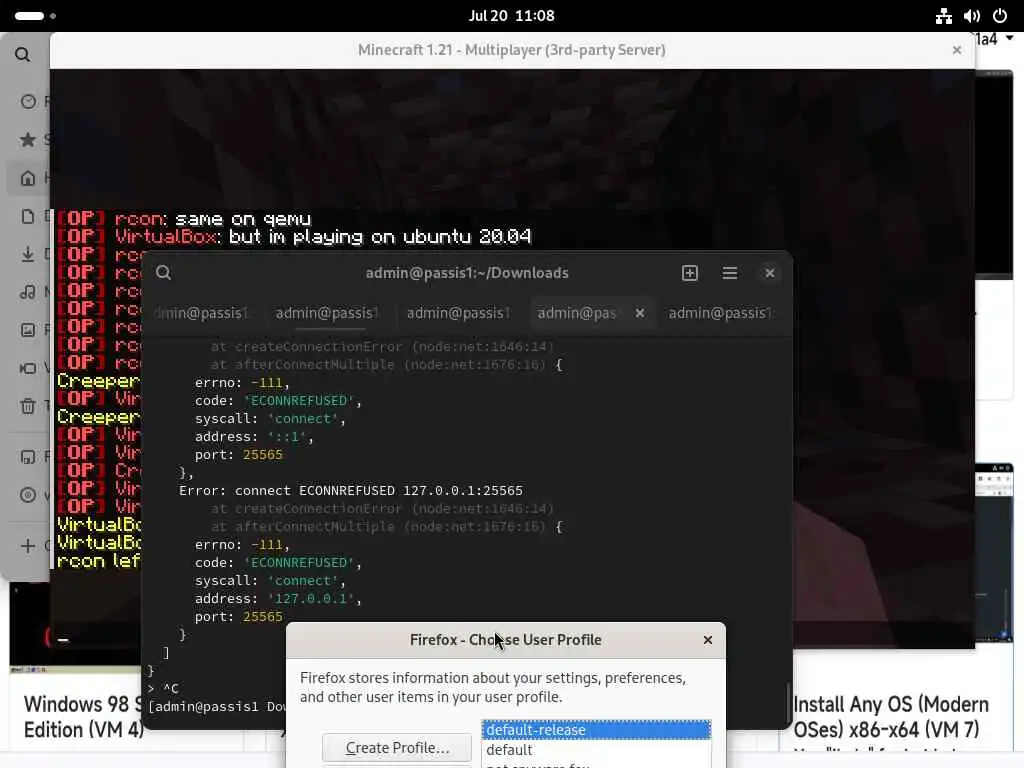
Task: Open the Pictures icon in Files sidebar
Action: point(28,330)
